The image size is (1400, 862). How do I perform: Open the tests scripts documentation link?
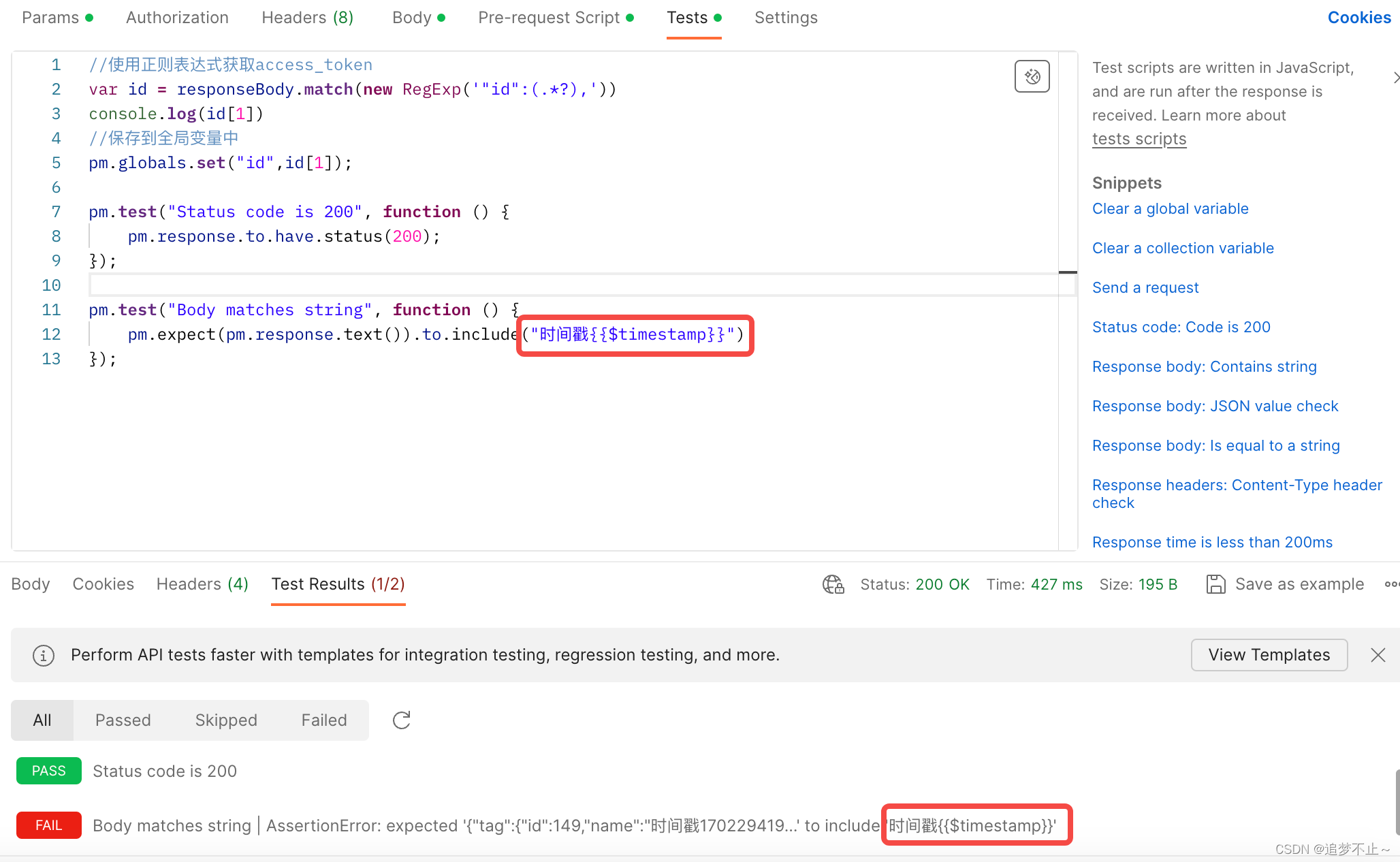(1139, 139)
